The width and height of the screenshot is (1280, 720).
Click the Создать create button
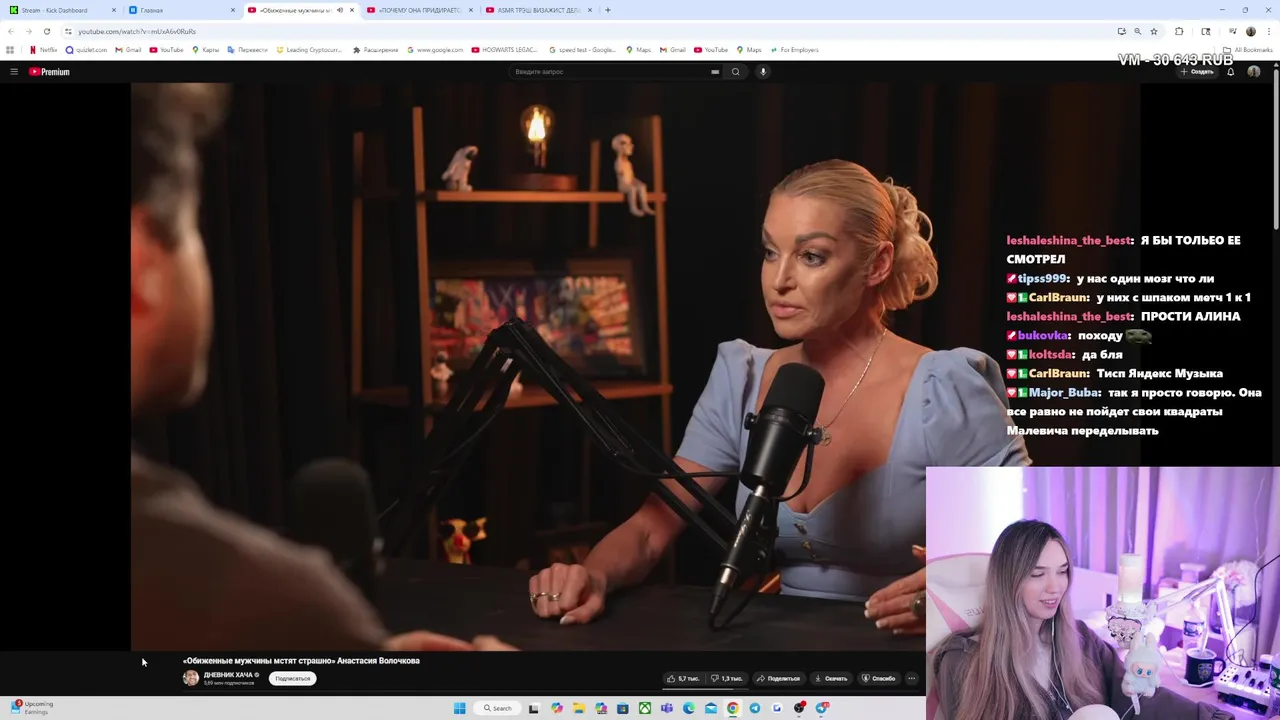coord(1197,72)
